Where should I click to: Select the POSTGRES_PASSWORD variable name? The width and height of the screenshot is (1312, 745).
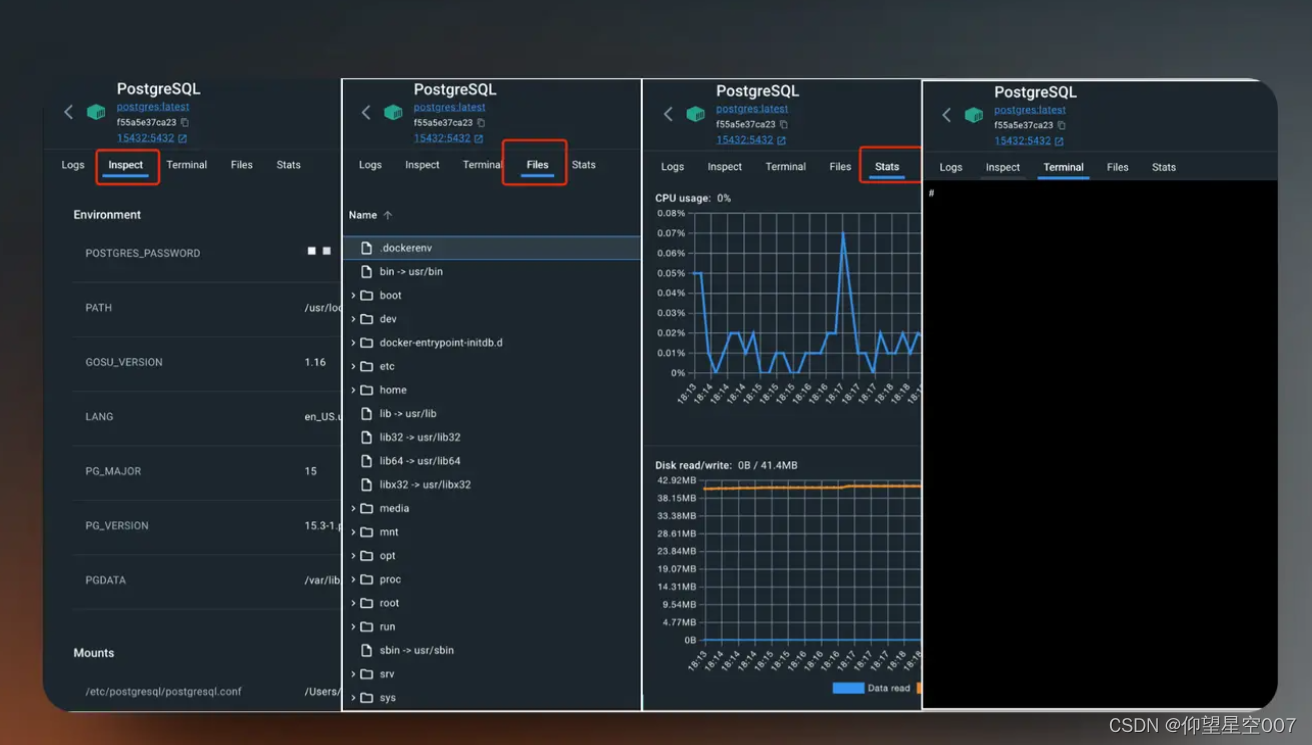click(143, 253)
